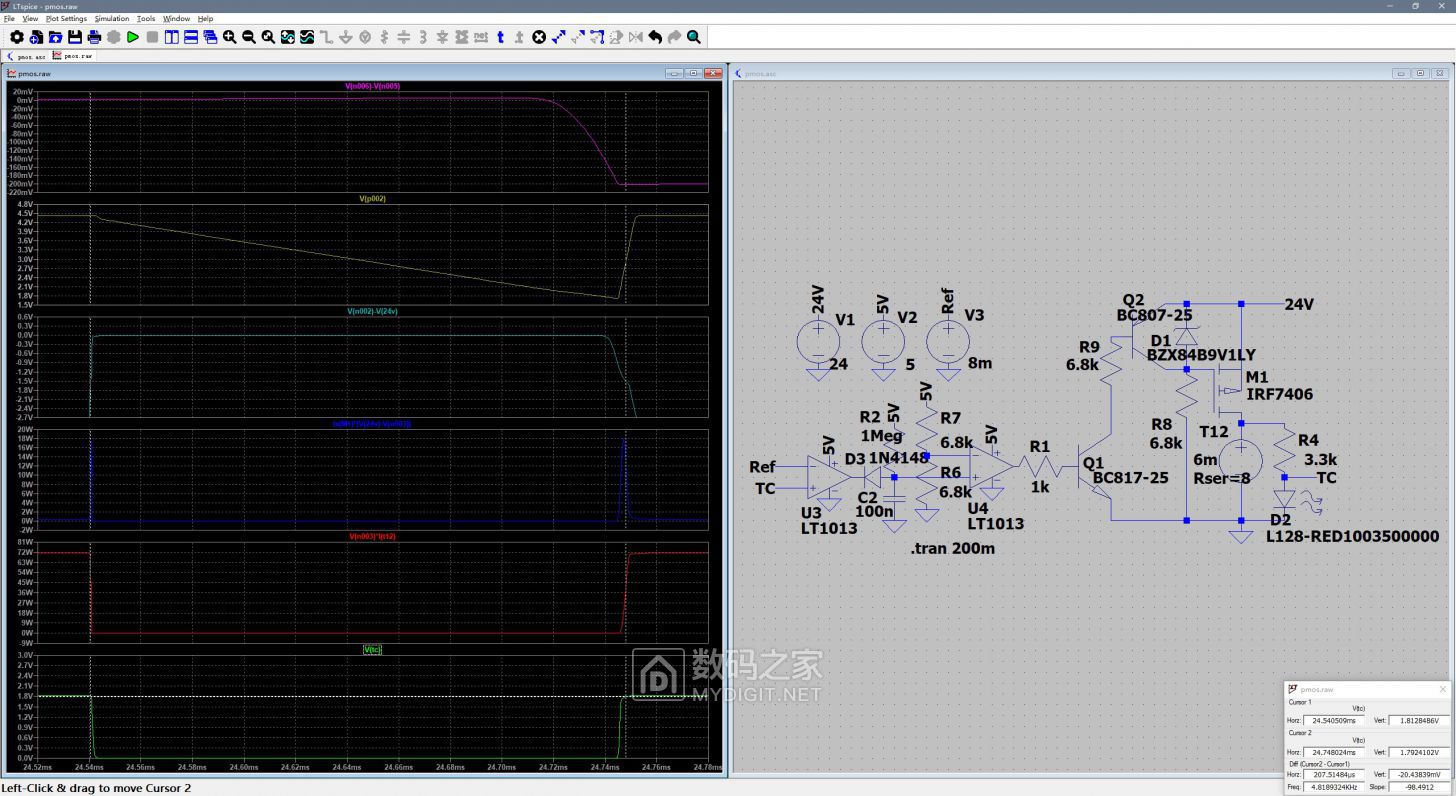
Task: Open the View menu
Action: [x=30, y=18]
